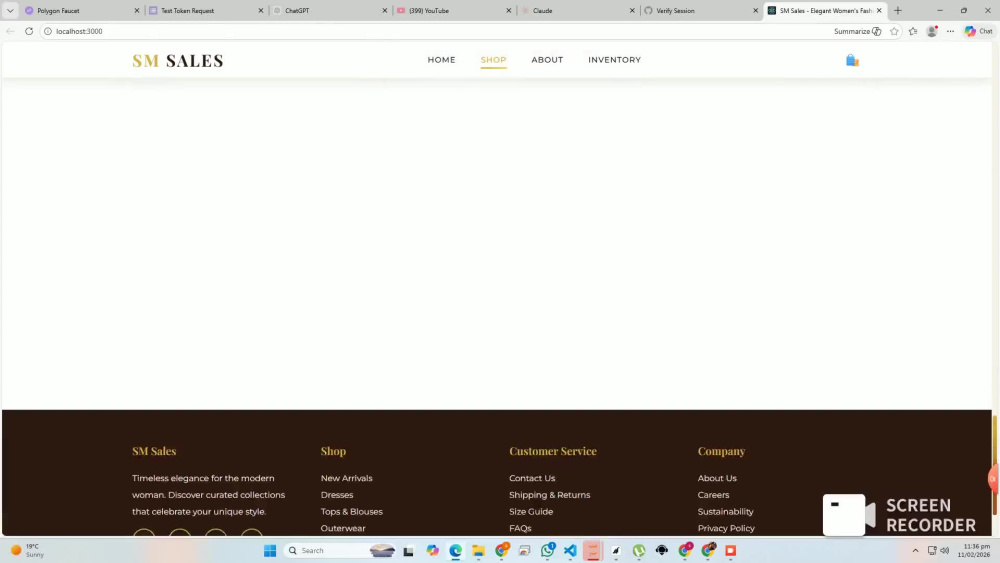Open the Copilot Chat button

978,31
